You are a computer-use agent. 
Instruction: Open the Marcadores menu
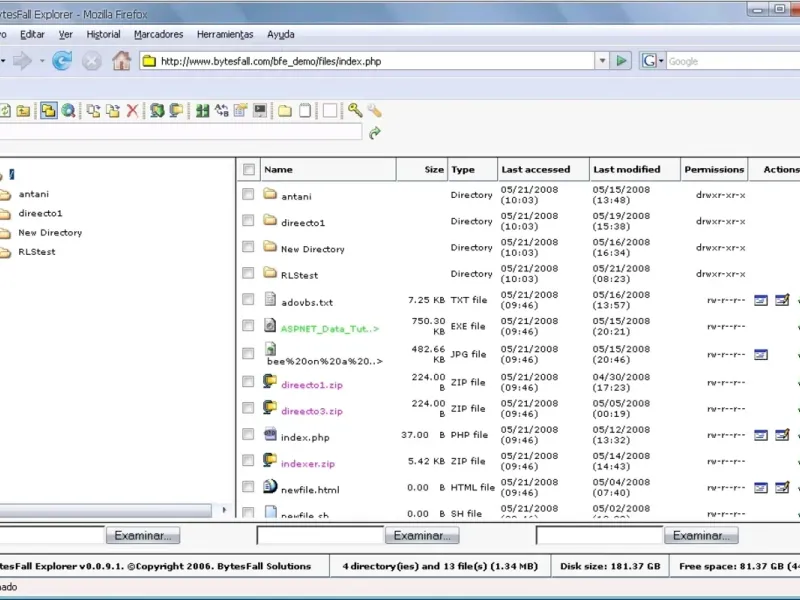[158, 34]
